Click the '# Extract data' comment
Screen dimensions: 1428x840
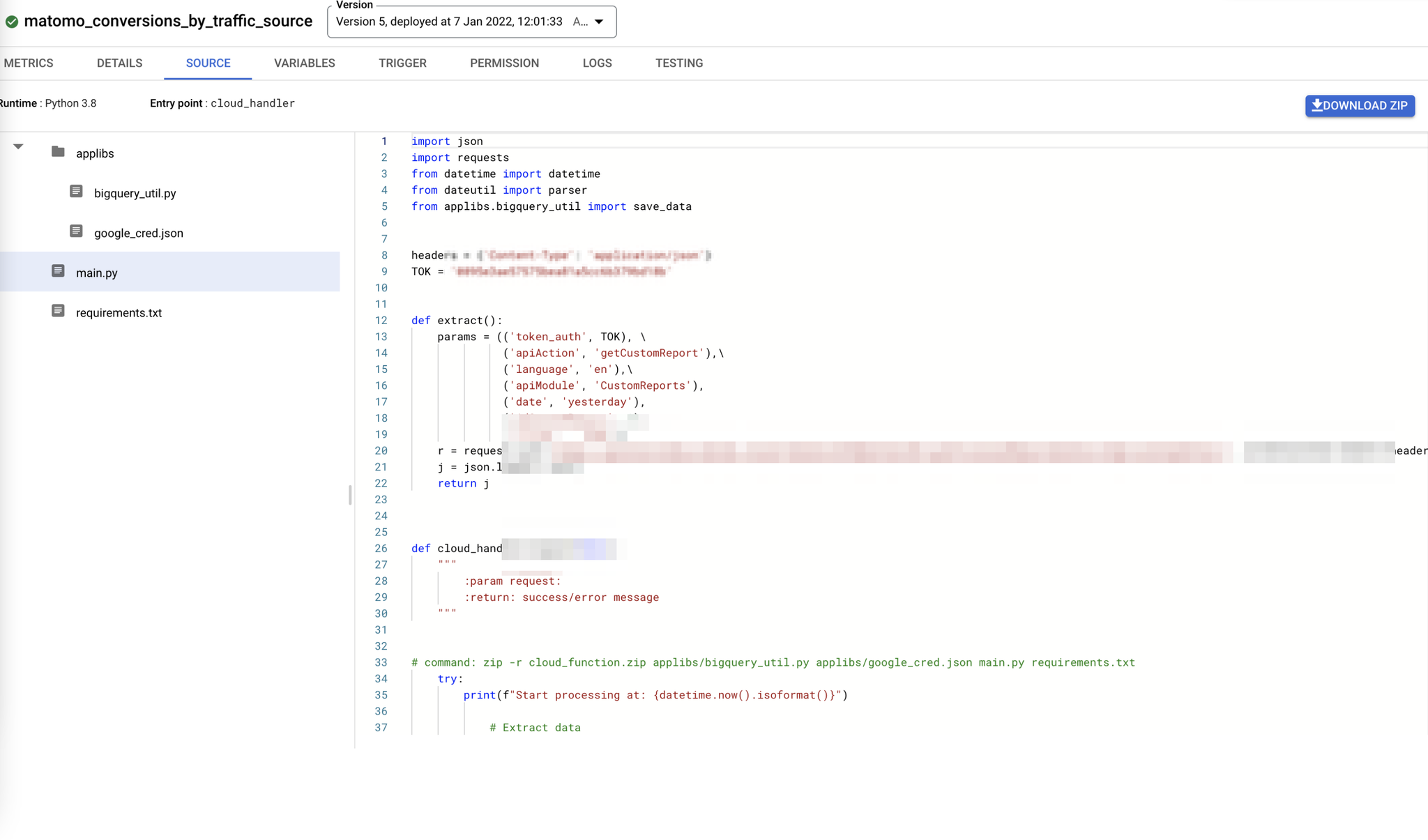tap(535, 727)
